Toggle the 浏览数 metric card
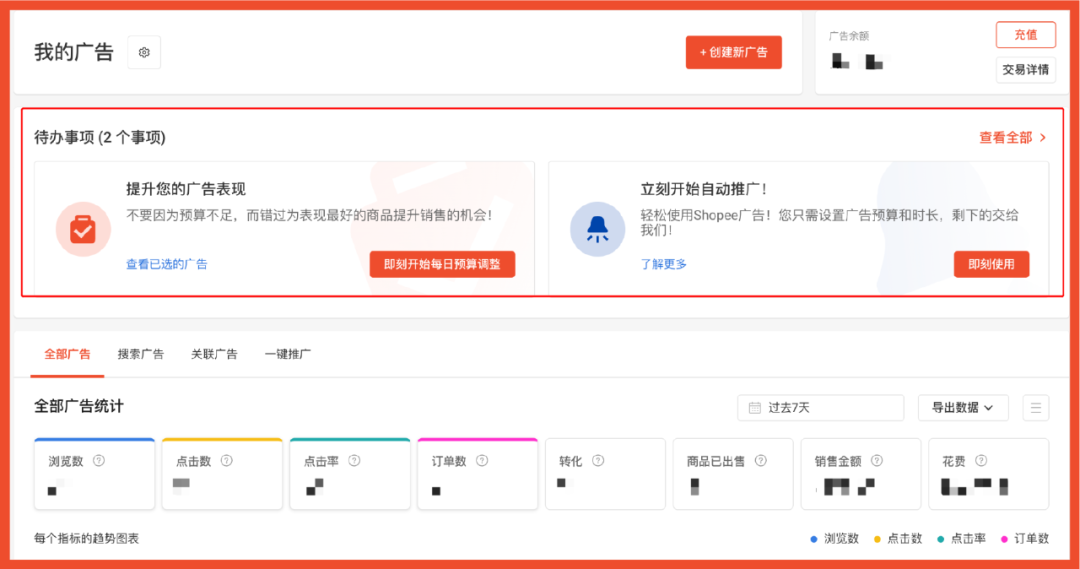Screen dimensions: 1080x569 pyautogui.click(x=94, y=474)
